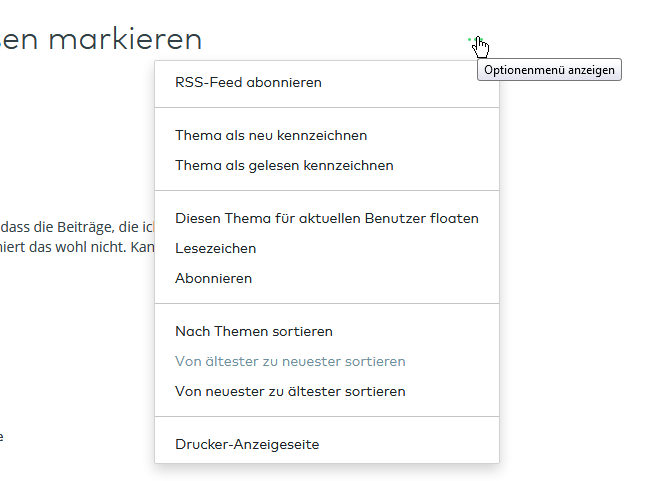Select Diesen Thema für aktuellen Benutzer floaten
The height and width of the screenshot is (481, 650).
pos(327,218)
